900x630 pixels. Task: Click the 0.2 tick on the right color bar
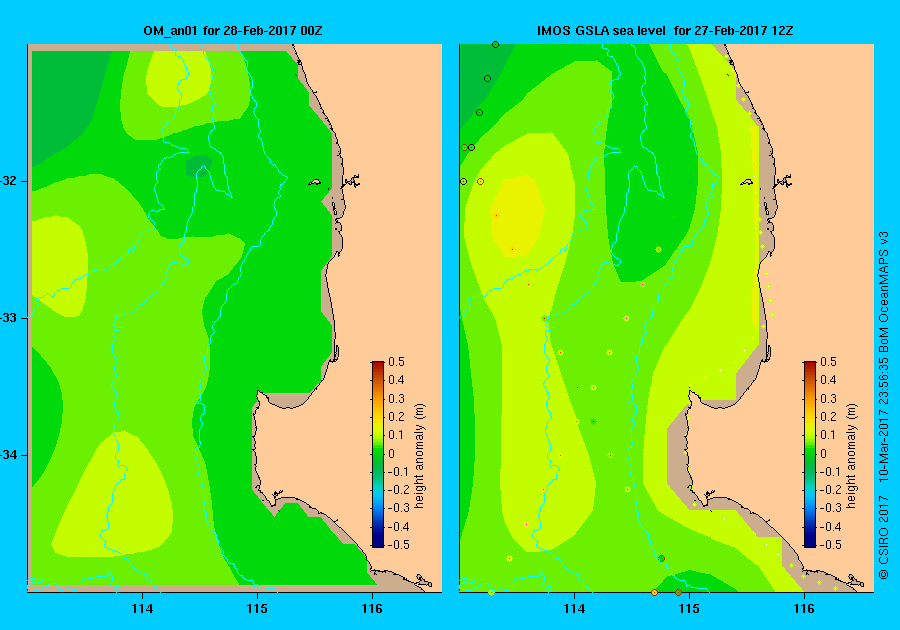point(828,417)
